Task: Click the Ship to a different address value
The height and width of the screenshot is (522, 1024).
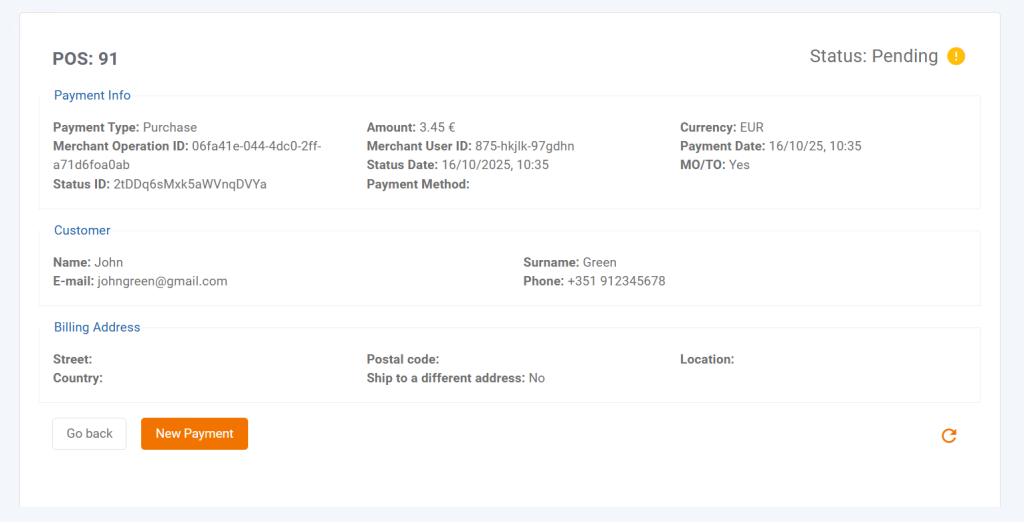Action: tap(537, 379)
